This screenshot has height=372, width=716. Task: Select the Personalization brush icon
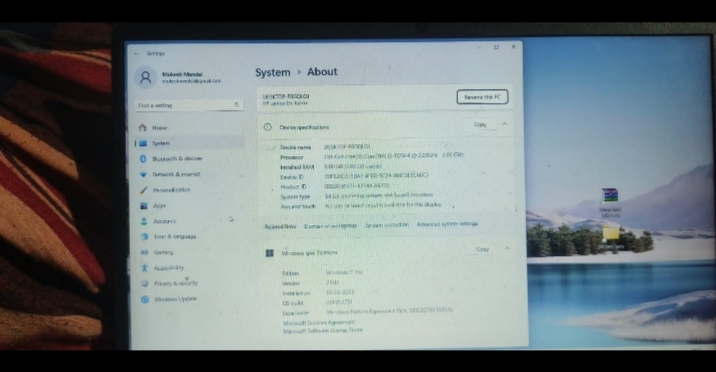[x=144, y=190]
